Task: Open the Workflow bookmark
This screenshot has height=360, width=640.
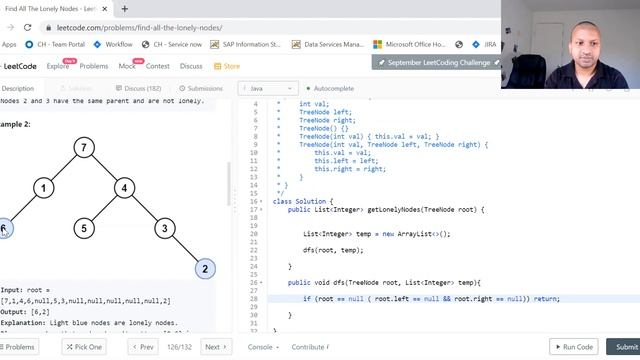Action: click(x=113, y=44)
